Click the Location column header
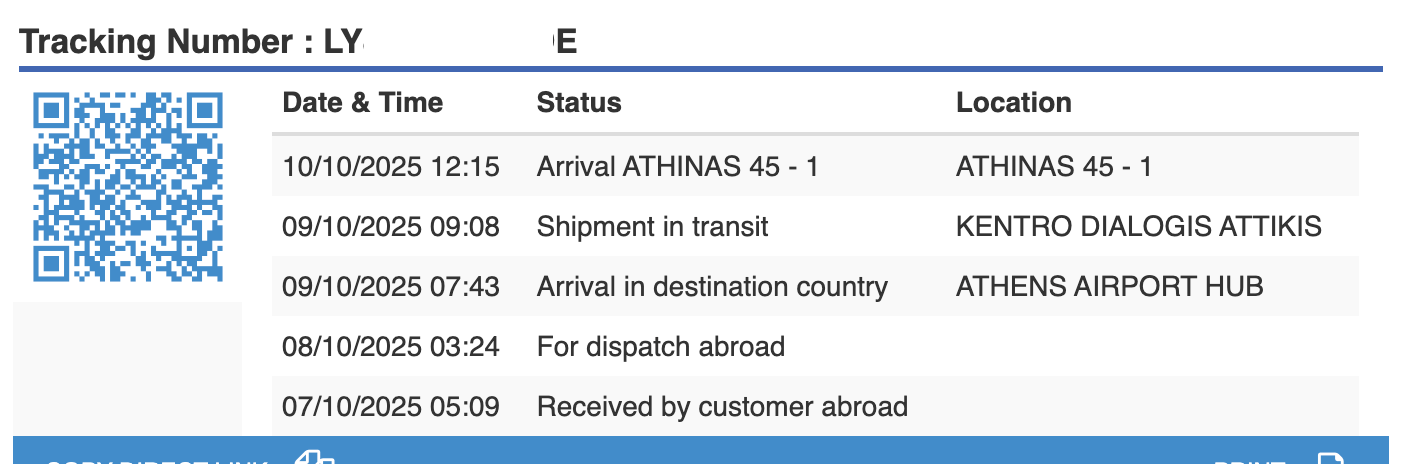This screenshot has width=1412, height=464. (1013, 103)
